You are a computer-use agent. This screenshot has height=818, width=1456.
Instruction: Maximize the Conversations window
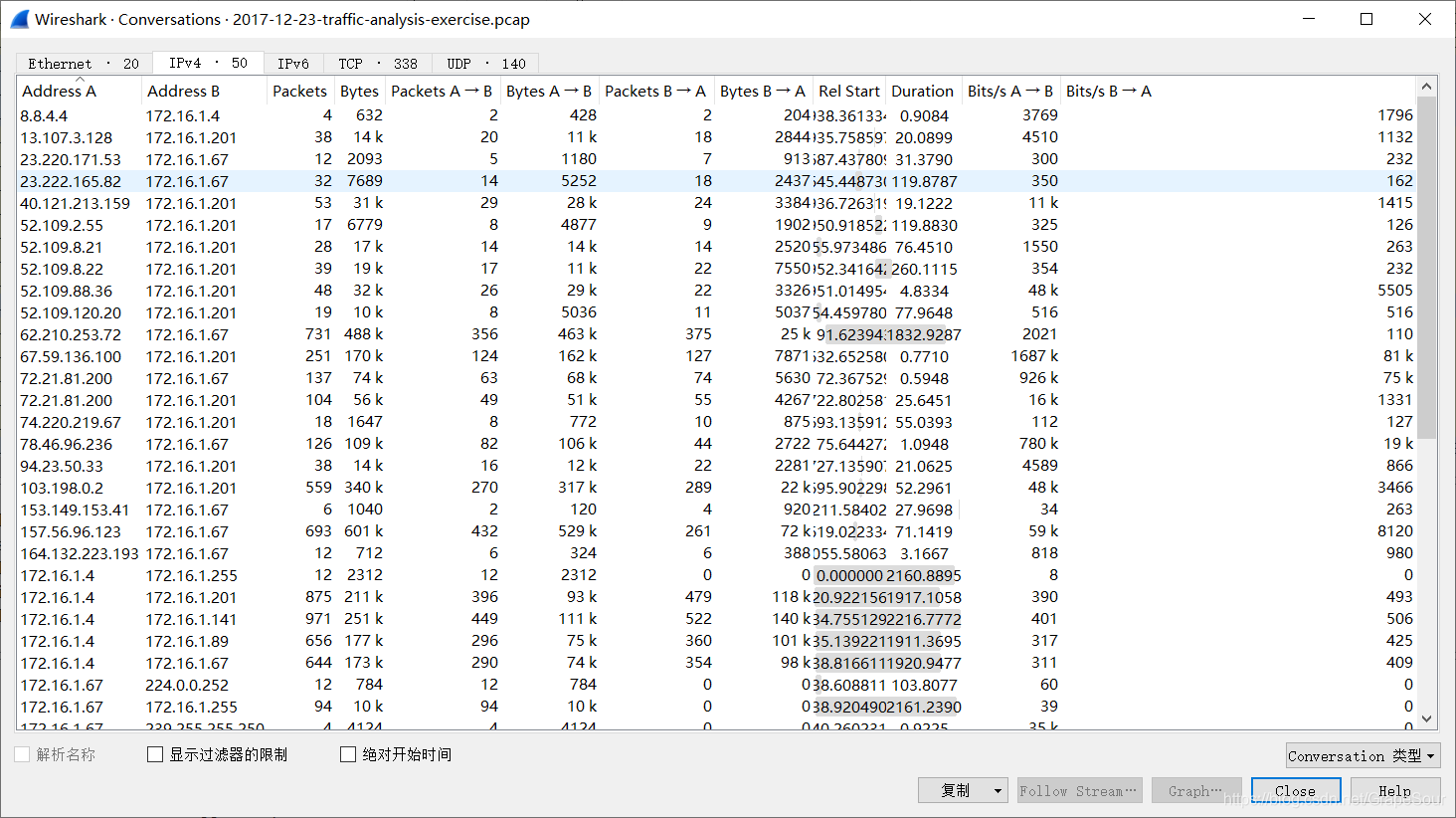pos(1366,19)
